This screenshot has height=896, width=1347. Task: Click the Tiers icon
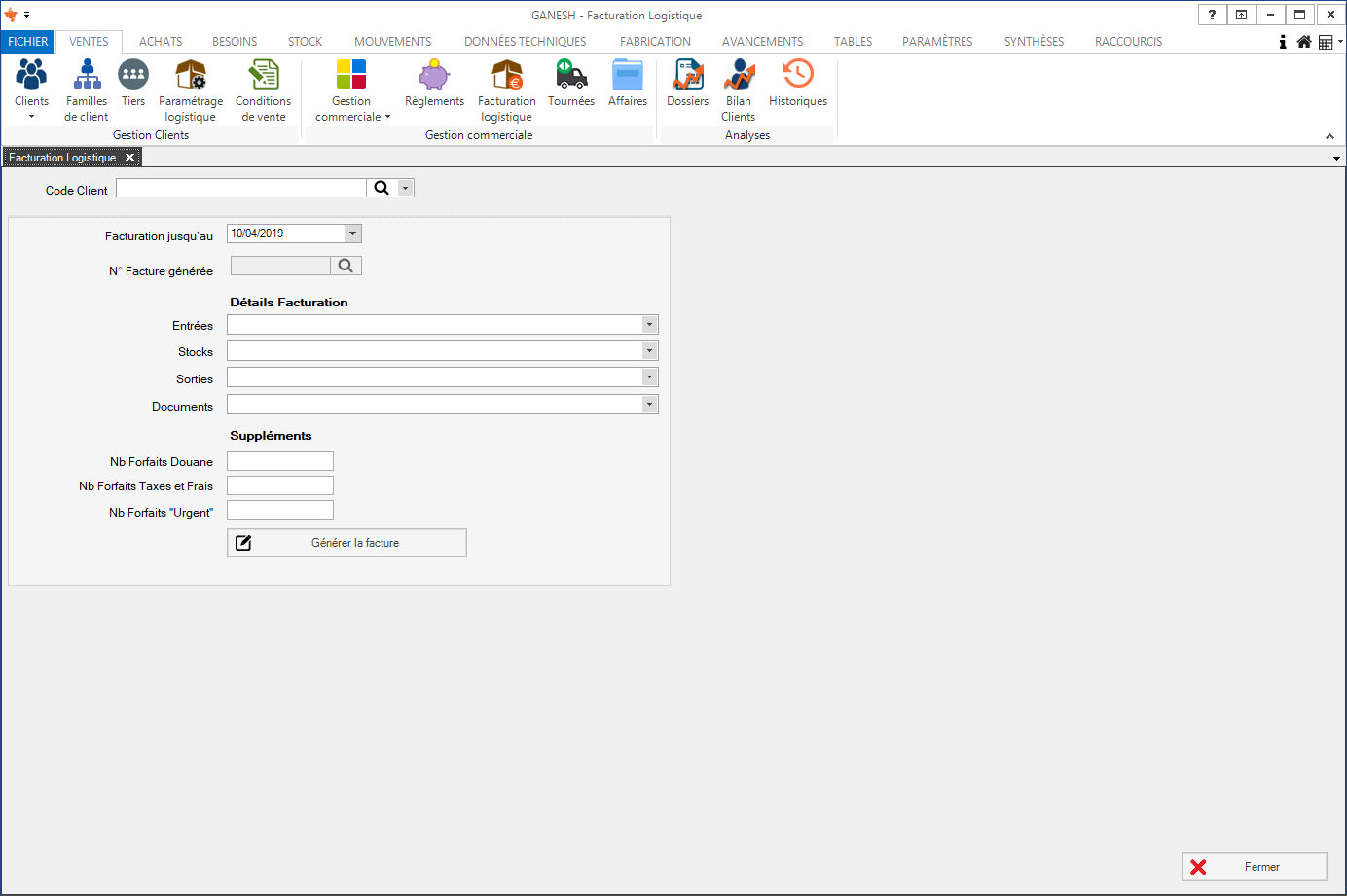pyautogui.click(x=133, y=76)
